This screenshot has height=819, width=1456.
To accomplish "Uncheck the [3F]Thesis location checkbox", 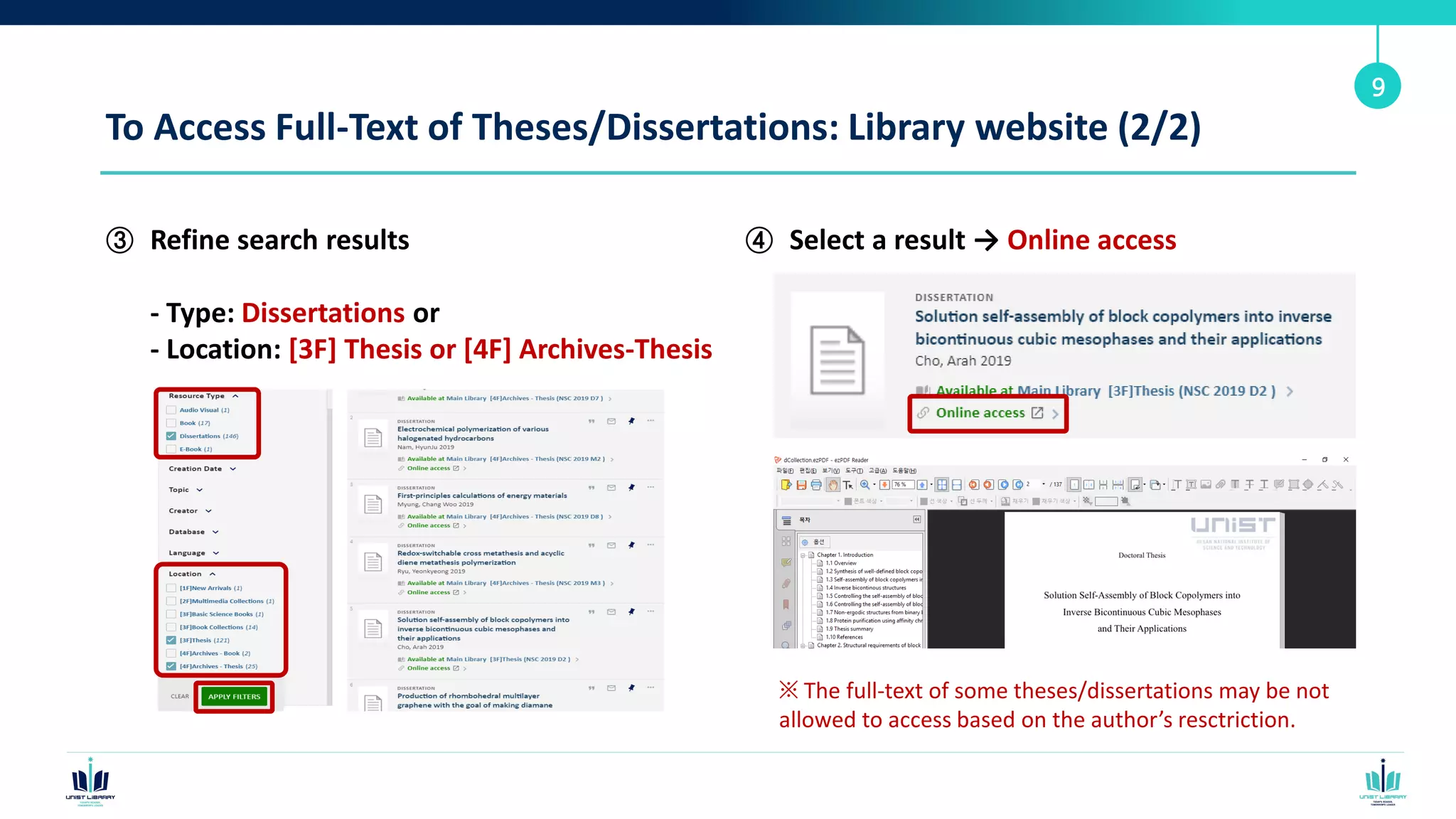I will click(171, 640).
